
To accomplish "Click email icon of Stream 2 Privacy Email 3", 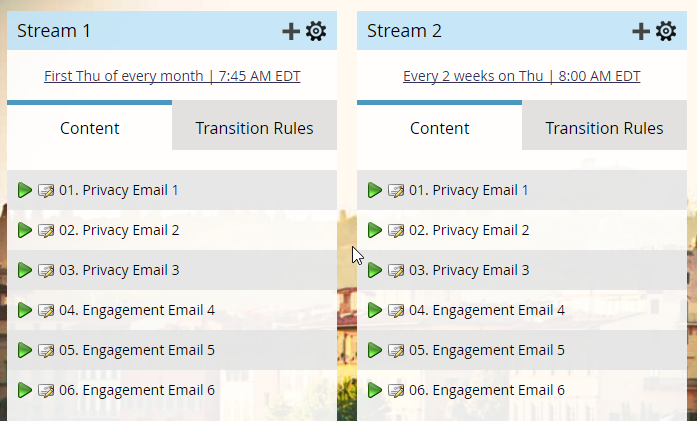I will 396,270.
